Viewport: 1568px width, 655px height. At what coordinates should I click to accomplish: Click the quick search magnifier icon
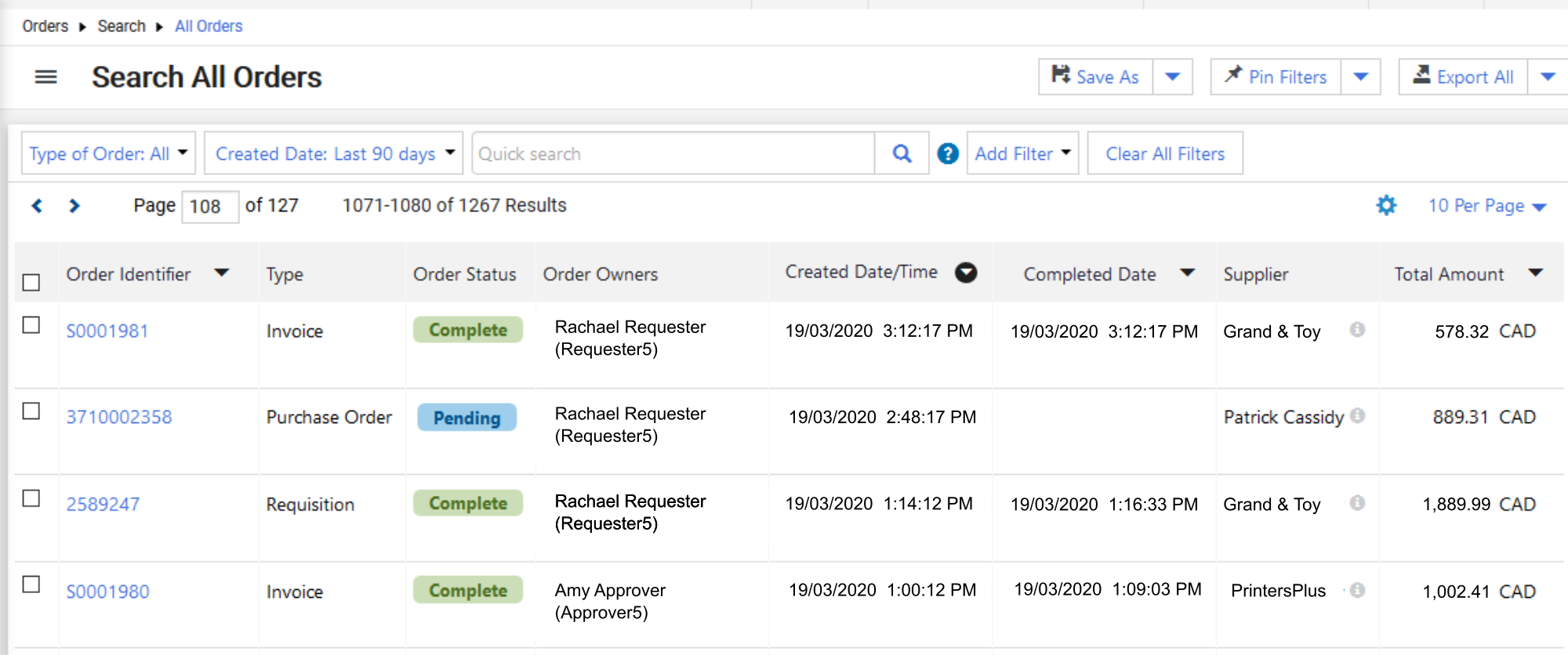click(902, 154)
